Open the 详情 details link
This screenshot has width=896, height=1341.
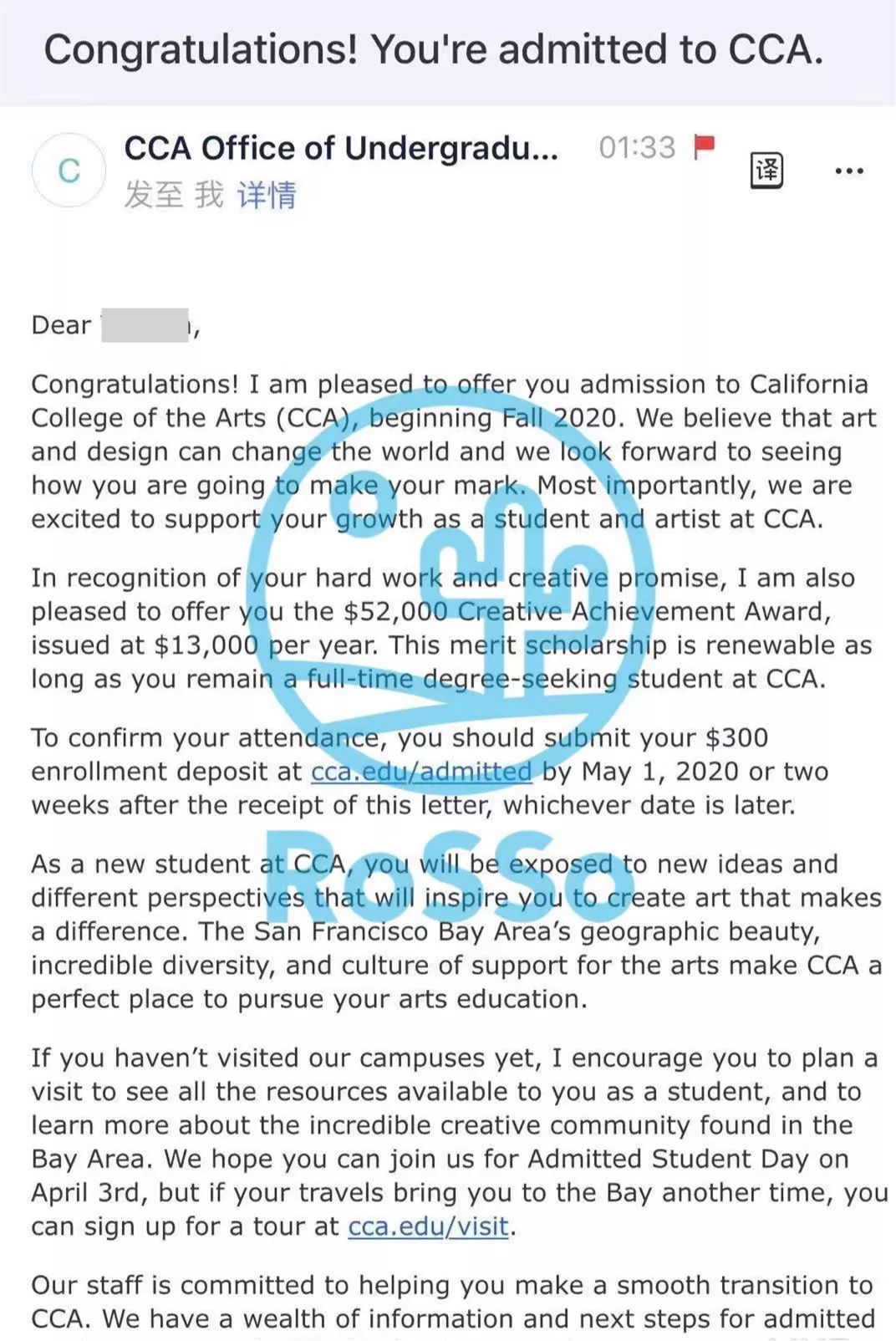(267, 195)
